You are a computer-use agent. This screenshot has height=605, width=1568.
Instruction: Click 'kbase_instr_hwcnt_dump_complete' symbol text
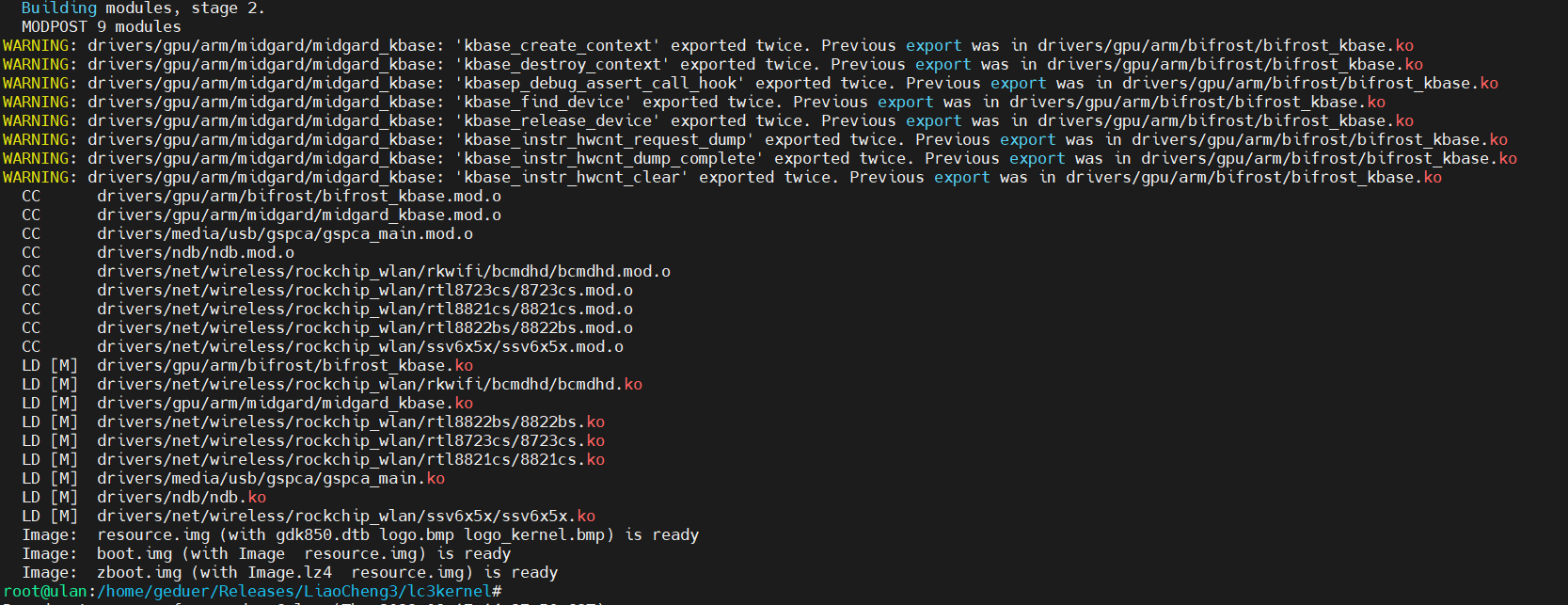(x=610, y=158)
